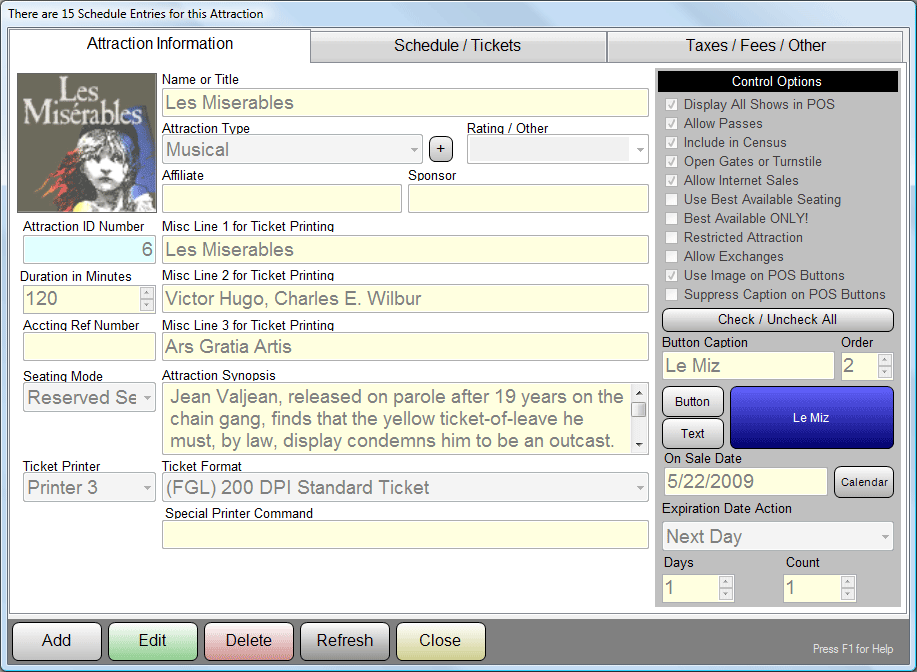This screenshot has width=917, height=672.
Task: Click the Button Caption field
Action: tap(748, 366)
